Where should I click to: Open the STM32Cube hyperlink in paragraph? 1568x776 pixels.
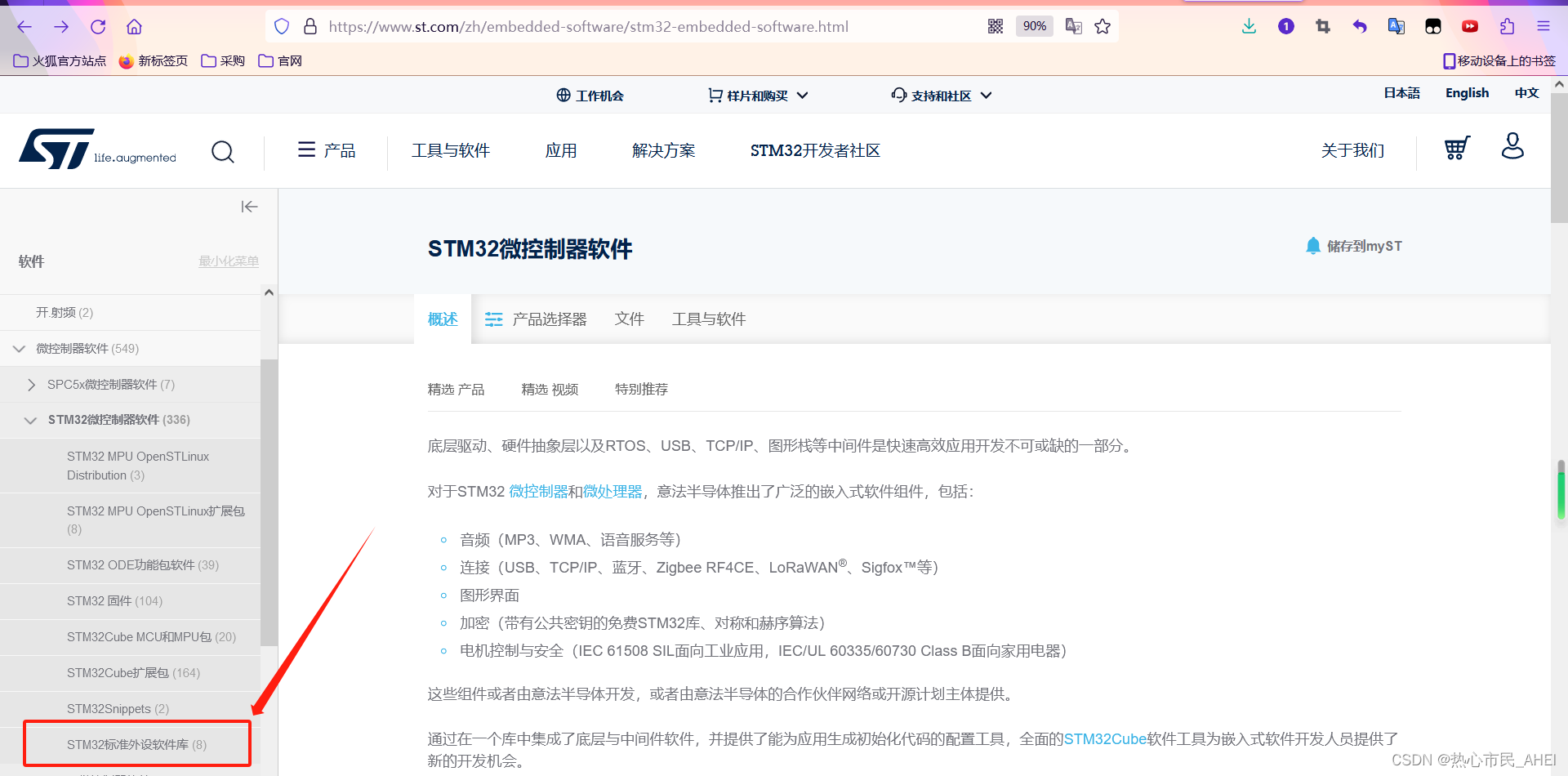coord(1105,739)
